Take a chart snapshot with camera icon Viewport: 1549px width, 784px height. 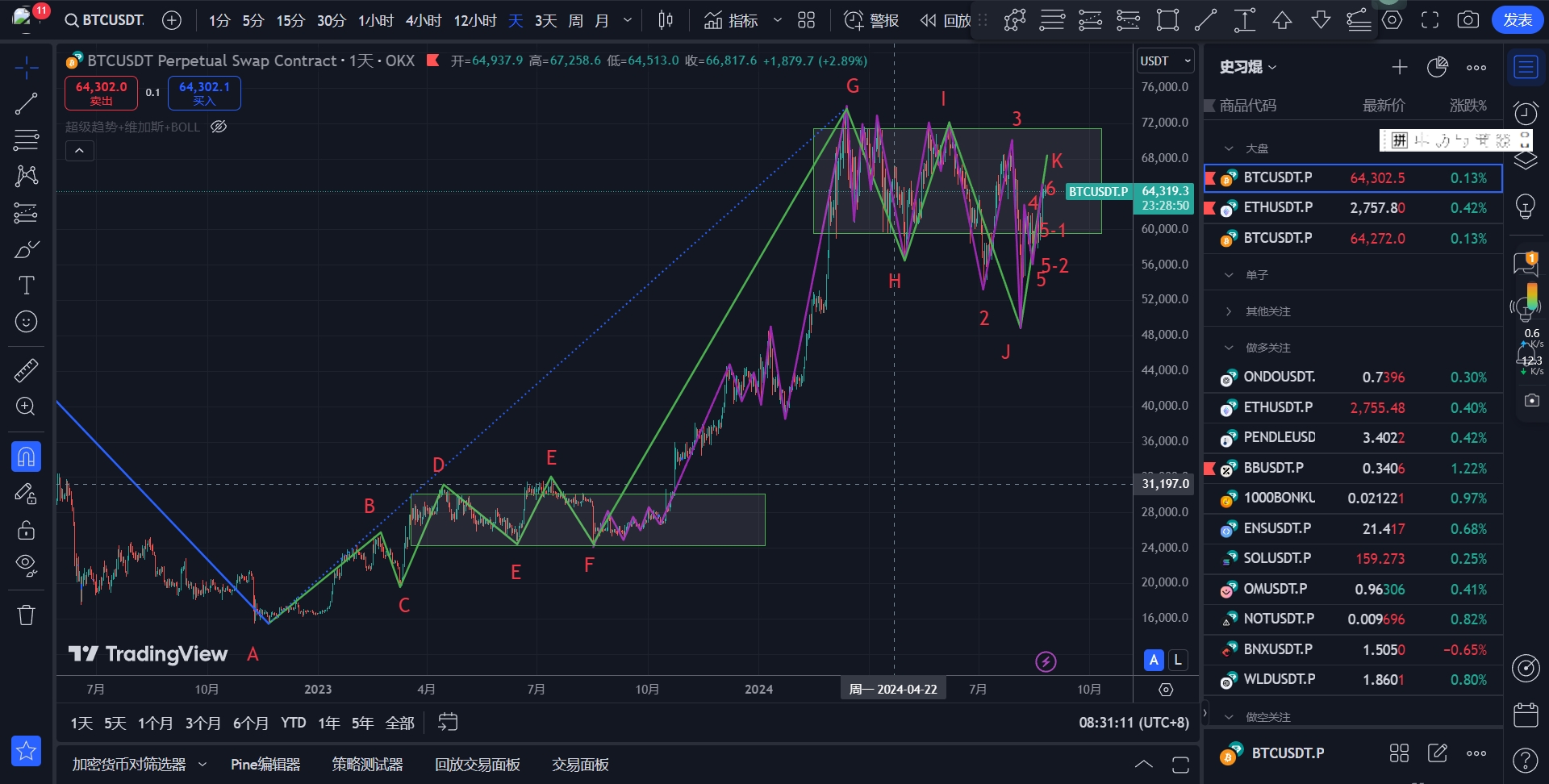tap(1468, 20)
